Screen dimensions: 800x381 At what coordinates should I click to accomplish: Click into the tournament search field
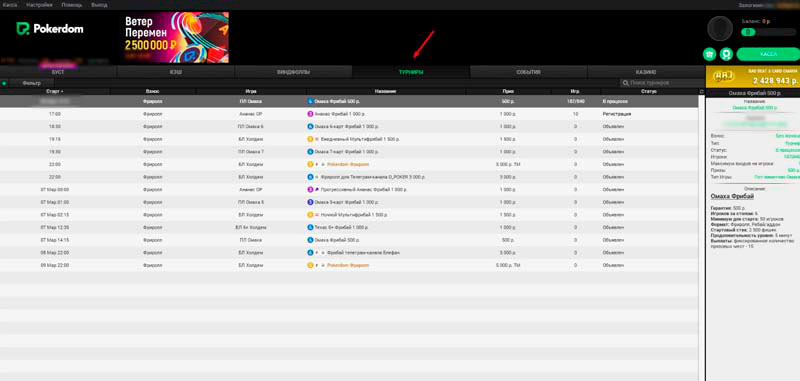click(662, 83)
